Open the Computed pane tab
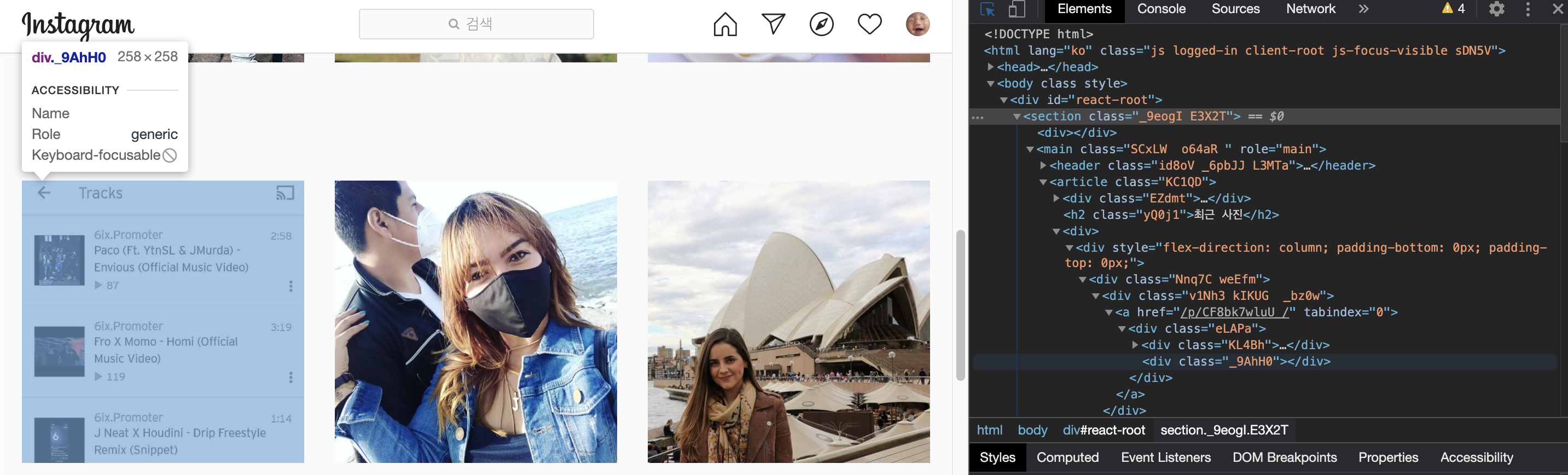1568x475 pixels. point(1067,458)
